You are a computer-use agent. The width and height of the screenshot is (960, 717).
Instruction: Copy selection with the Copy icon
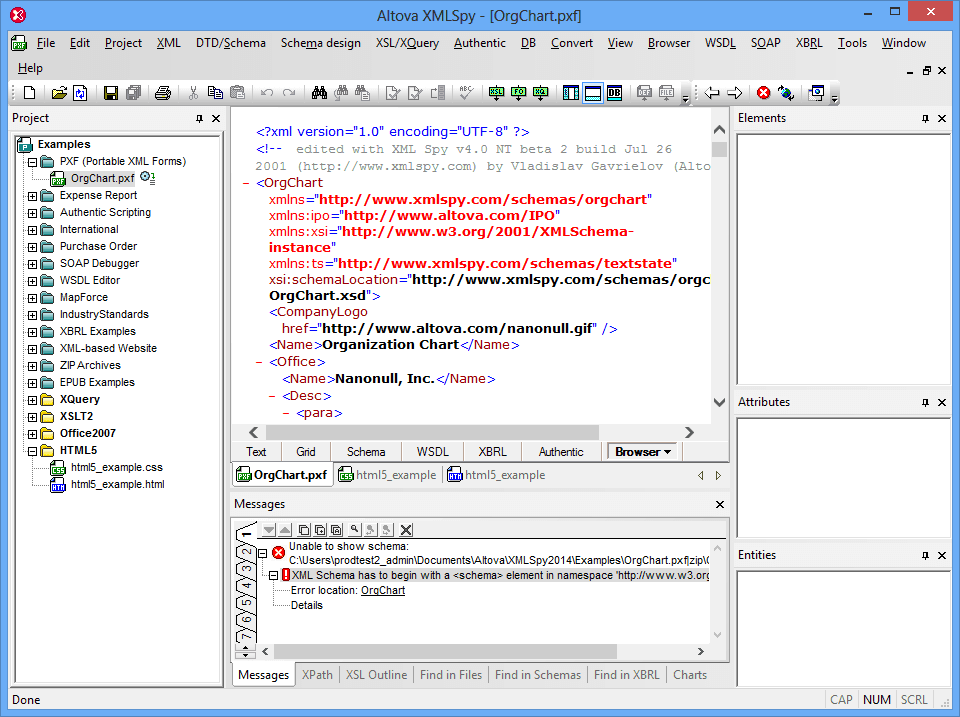[x=215, y=93]
